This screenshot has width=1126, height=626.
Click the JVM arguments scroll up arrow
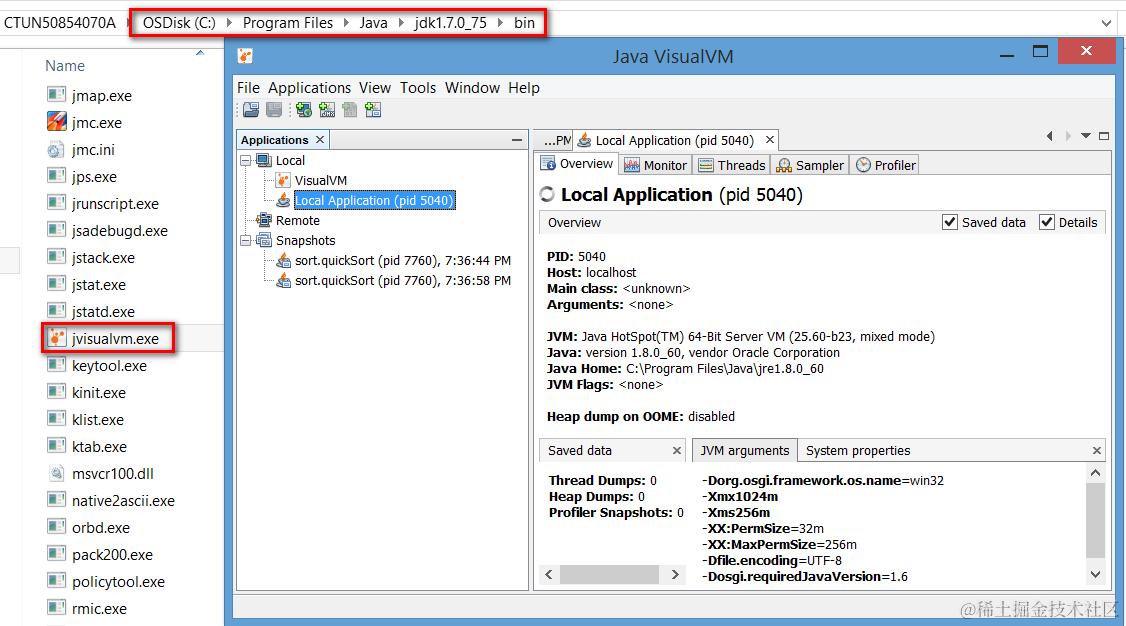point(1095,472)
